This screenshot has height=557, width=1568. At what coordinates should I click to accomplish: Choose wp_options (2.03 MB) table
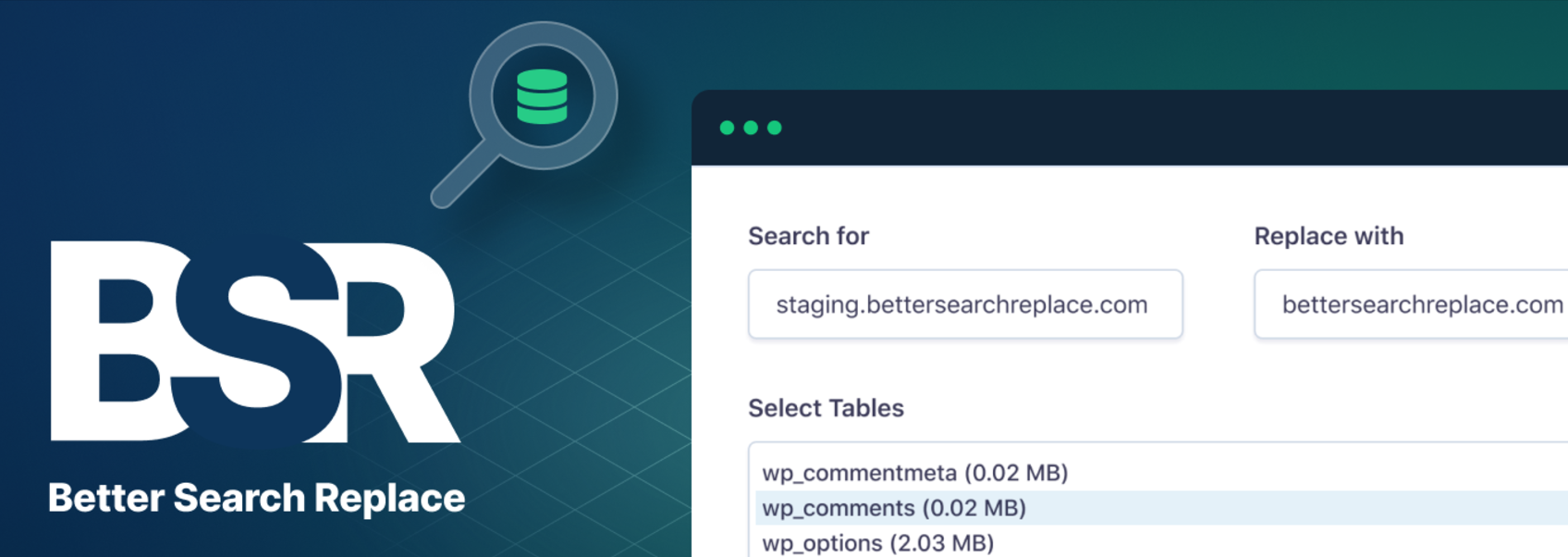(x=877, y=543)
